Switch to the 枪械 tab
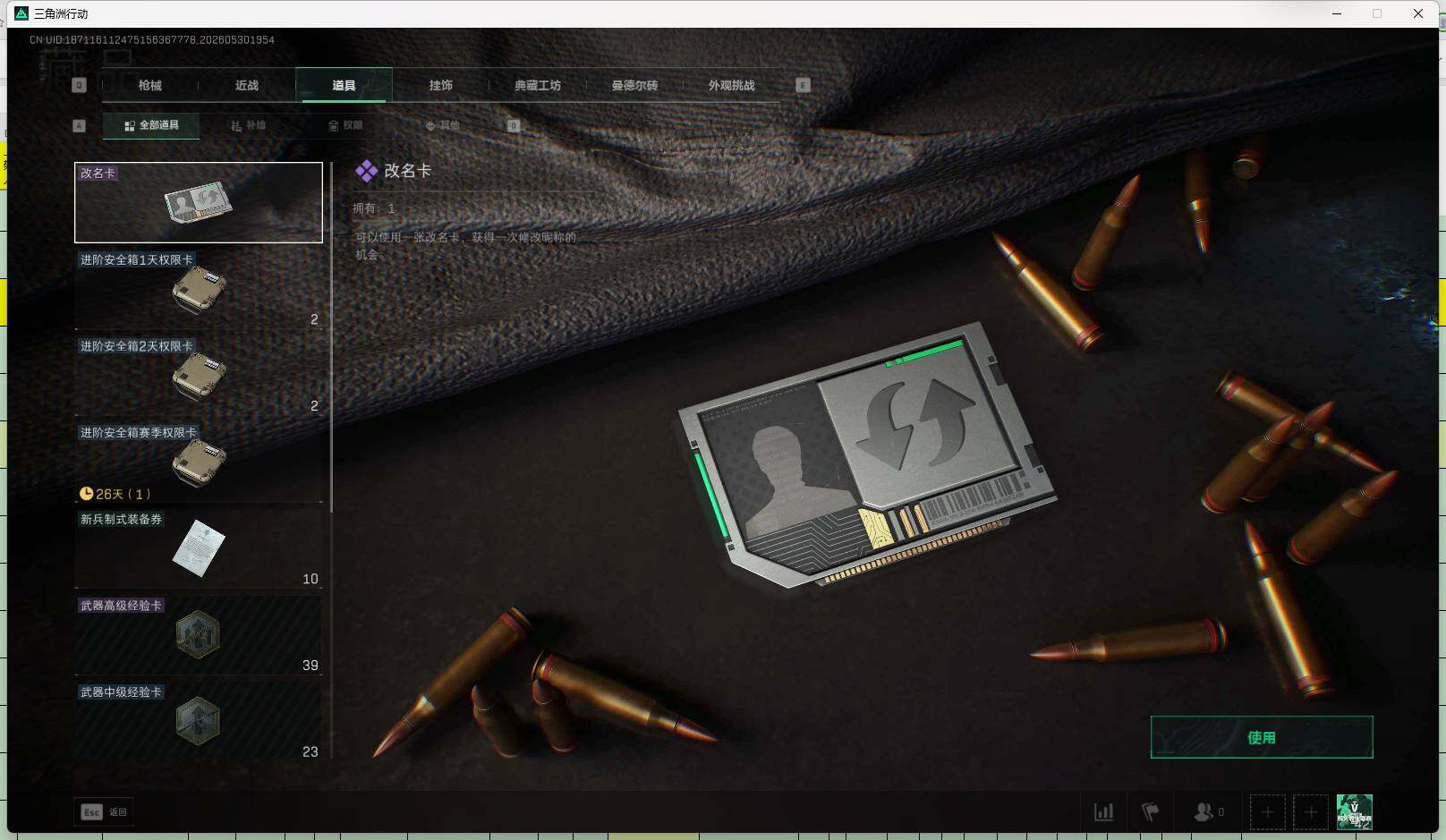 (150, 85)
